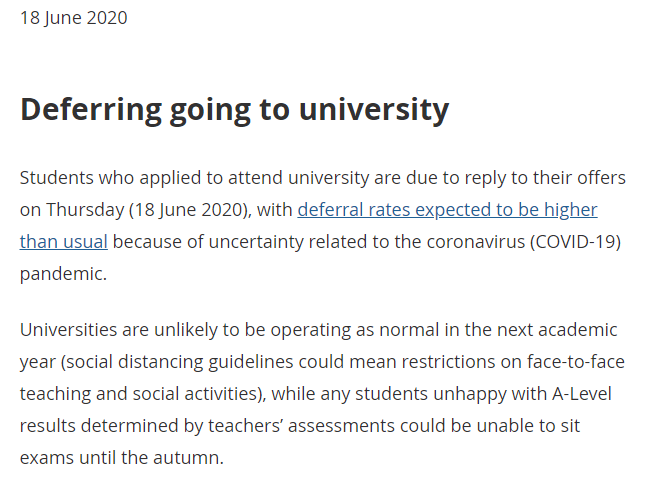Click the 'A-Level' text

[582, 394]
